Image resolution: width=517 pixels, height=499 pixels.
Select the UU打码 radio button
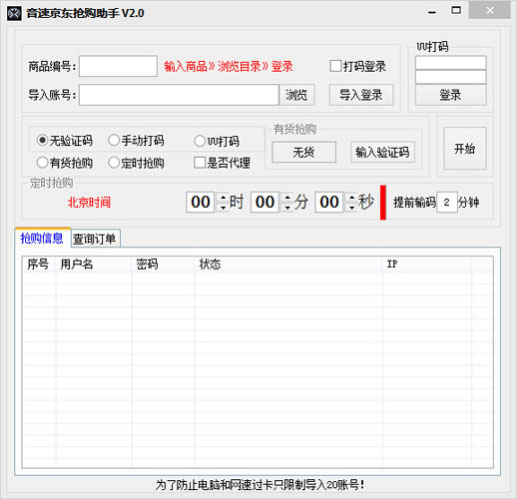[217, 141]
